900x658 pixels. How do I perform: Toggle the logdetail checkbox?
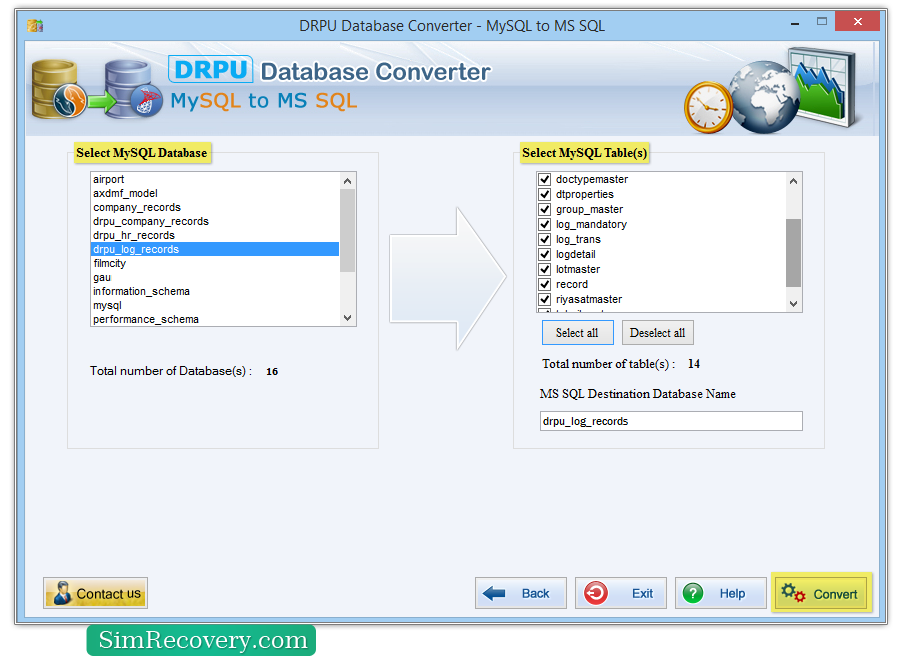[544, 254]
